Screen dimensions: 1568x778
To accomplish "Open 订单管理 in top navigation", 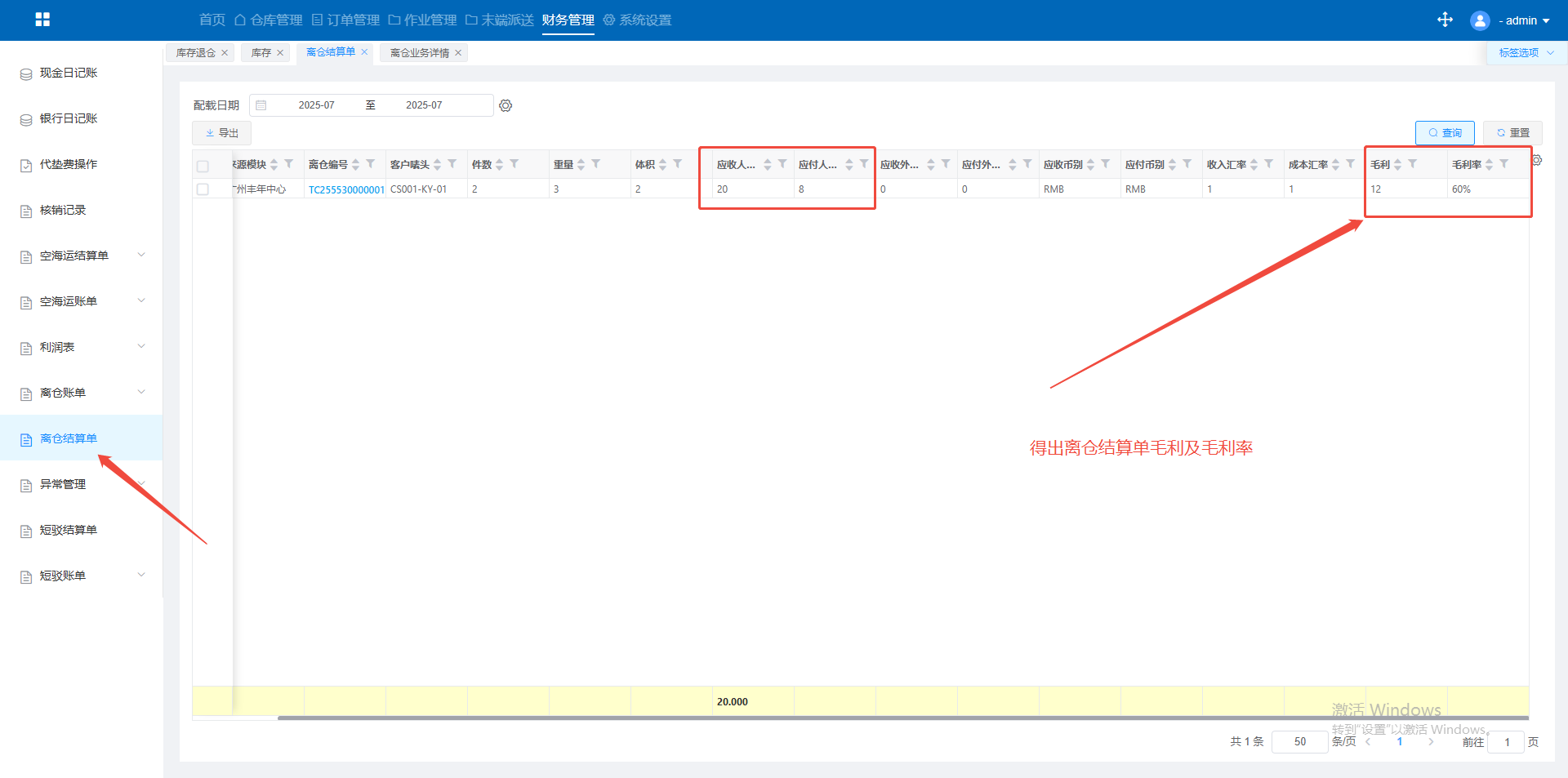I will tap(345, 20).
